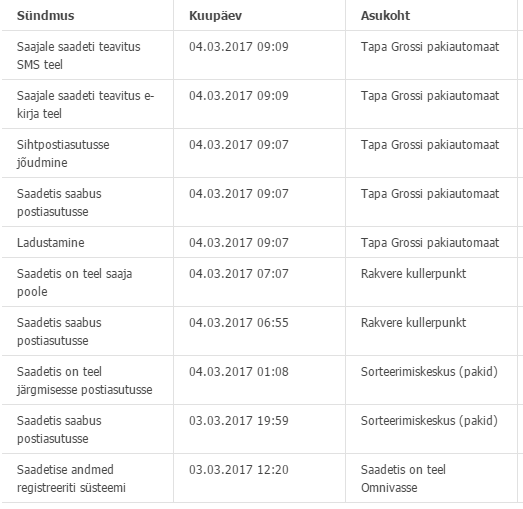Click Sorteerimiskeskus (pakid) at 19:59
This screenshot has height=509, width=523.
(x=429, y=421)
